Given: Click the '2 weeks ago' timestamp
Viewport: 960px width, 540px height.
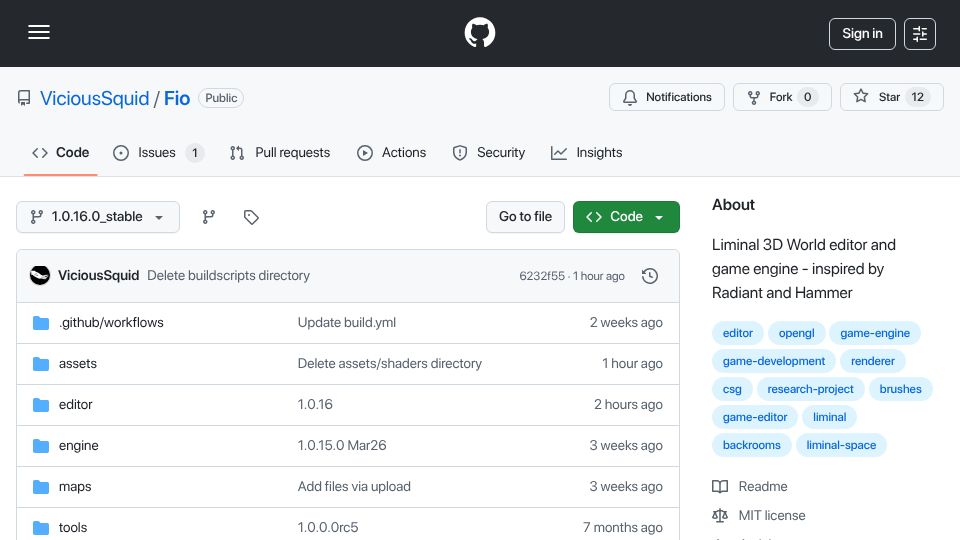Looking at the screenshot, I should tap(626, 323).
